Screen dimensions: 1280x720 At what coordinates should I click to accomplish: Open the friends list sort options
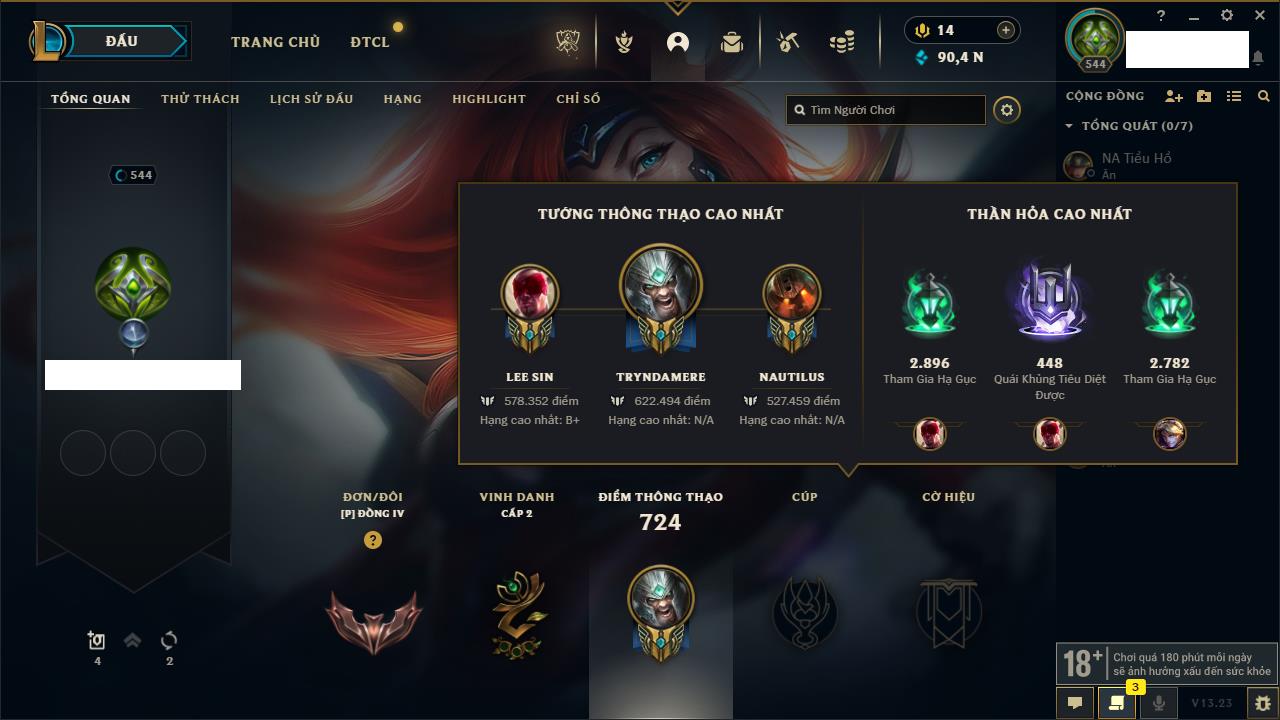click(1234, 96)
